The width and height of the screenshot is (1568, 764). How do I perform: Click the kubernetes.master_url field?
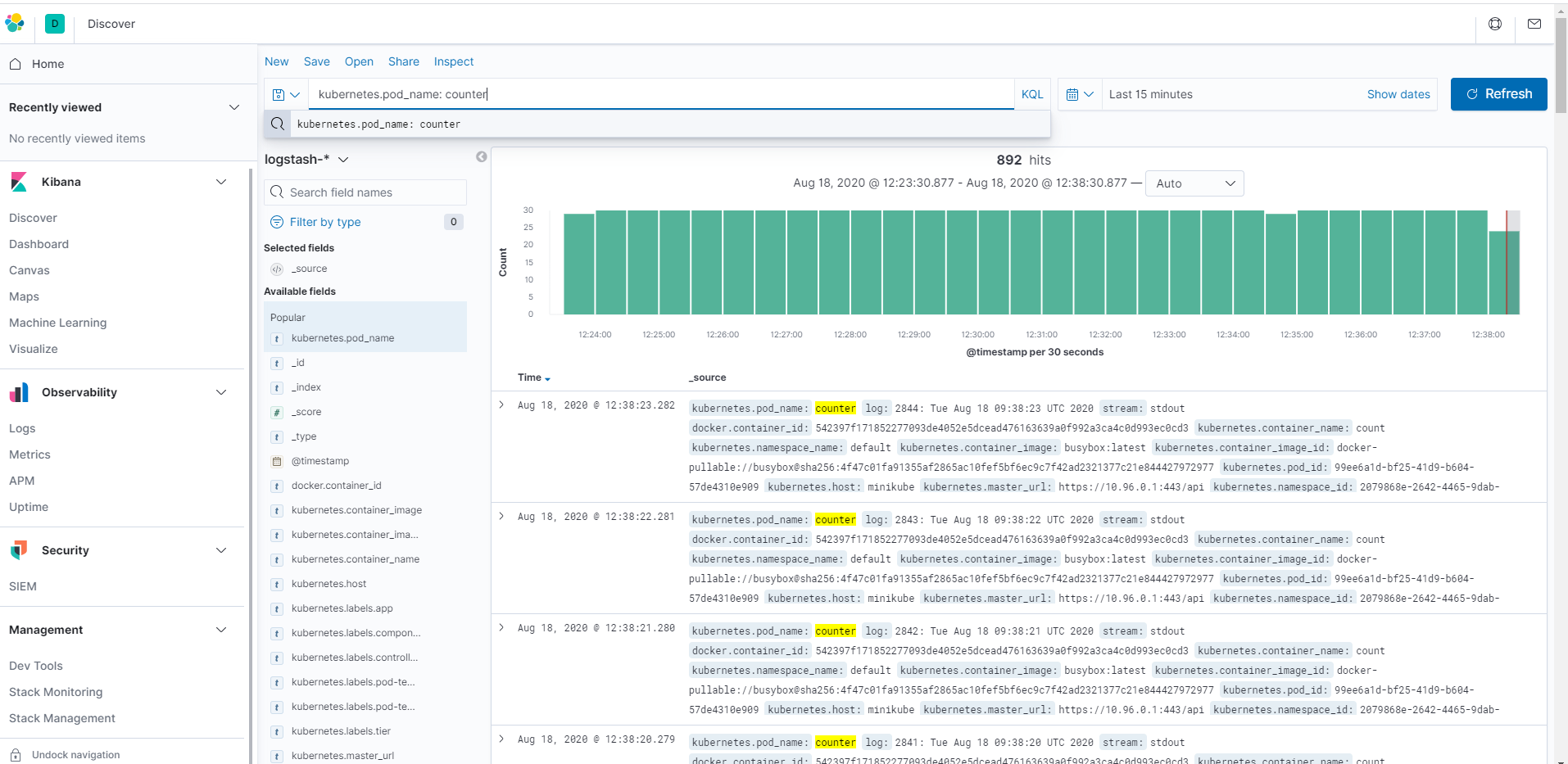[342, 756]
